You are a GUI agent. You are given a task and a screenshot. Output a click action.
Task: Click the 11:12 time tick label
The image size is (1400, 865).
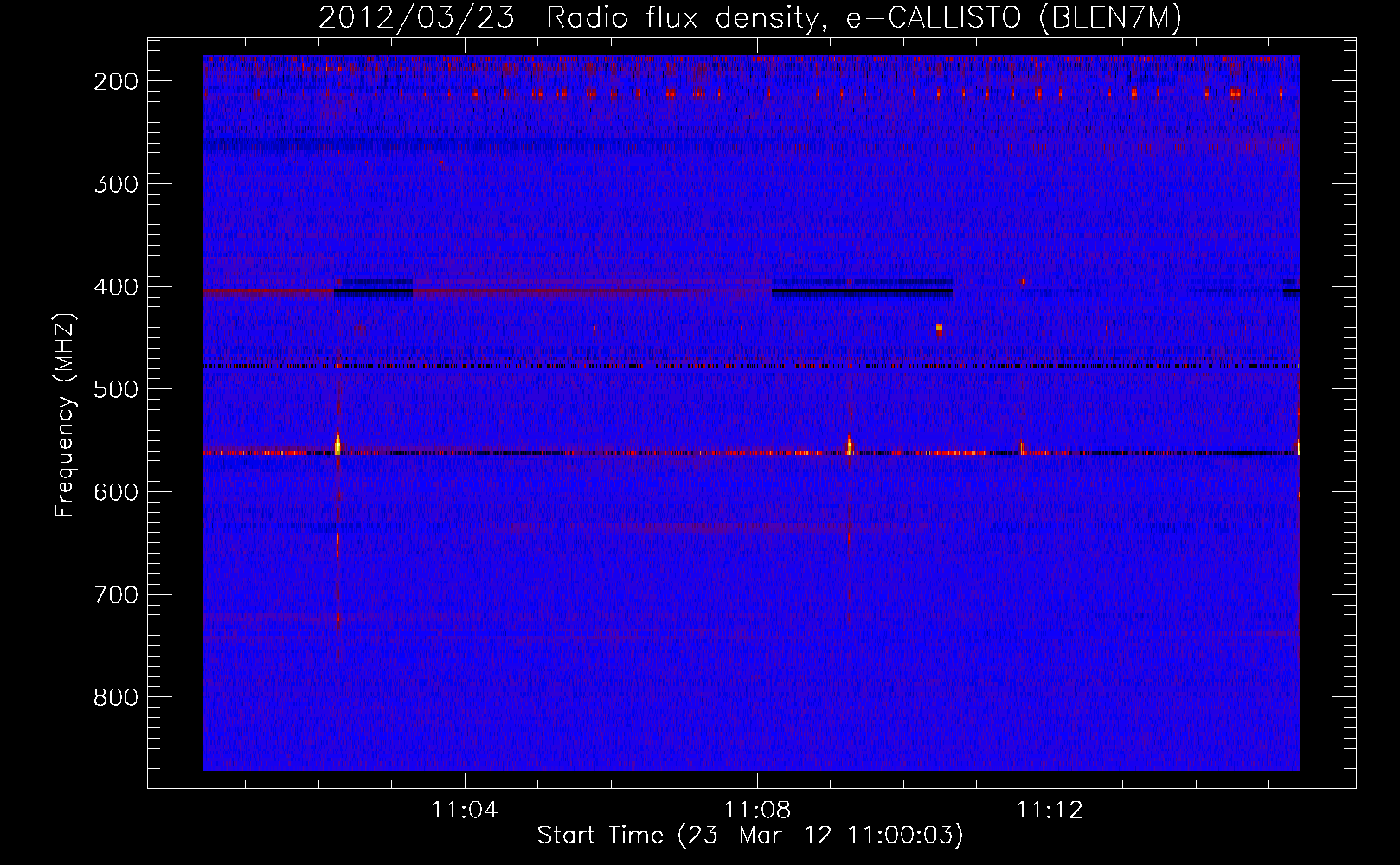click(x=1050, y=811)
